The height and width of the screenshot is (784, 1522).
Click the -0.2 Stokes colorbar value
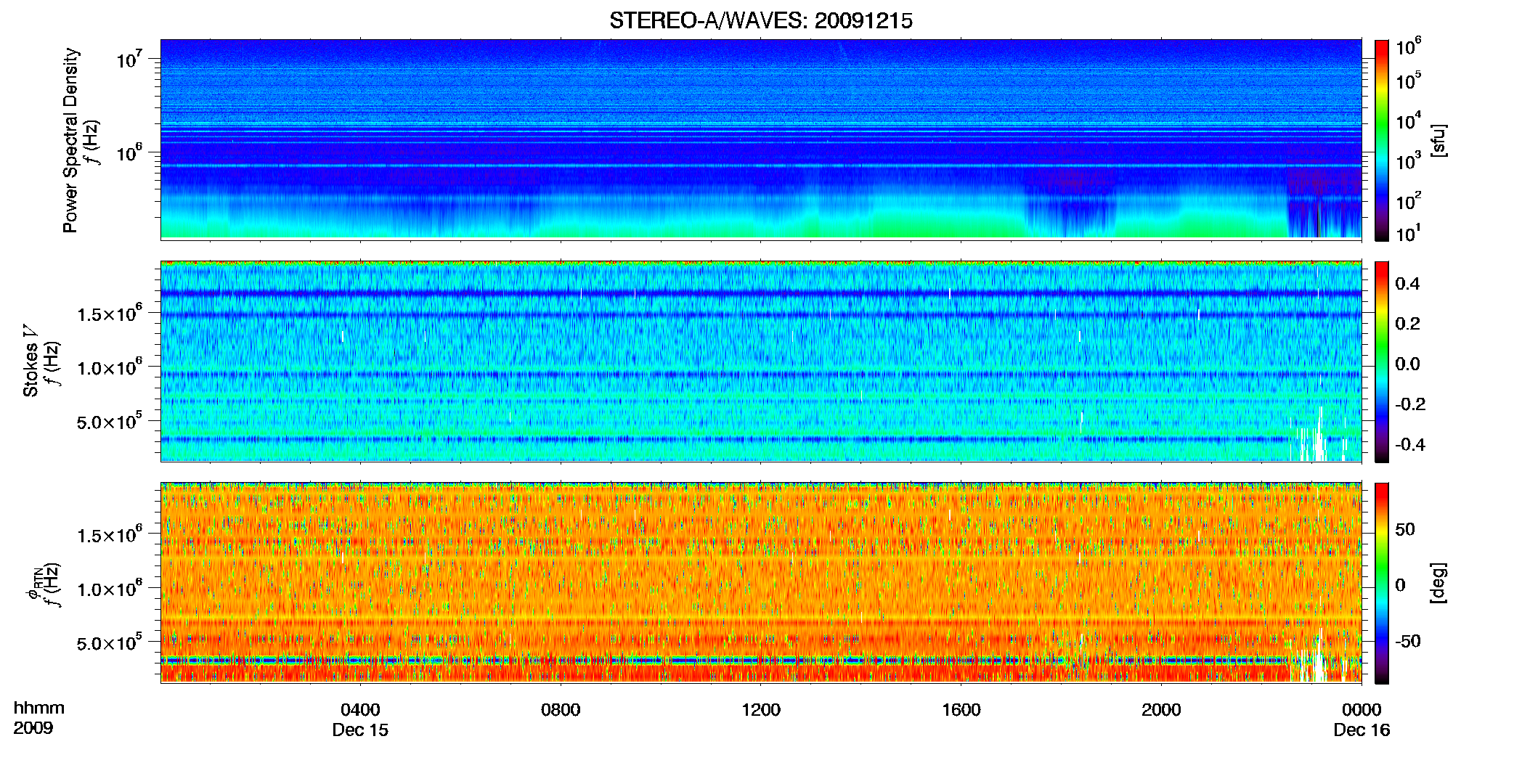(x=1410, y=404)
